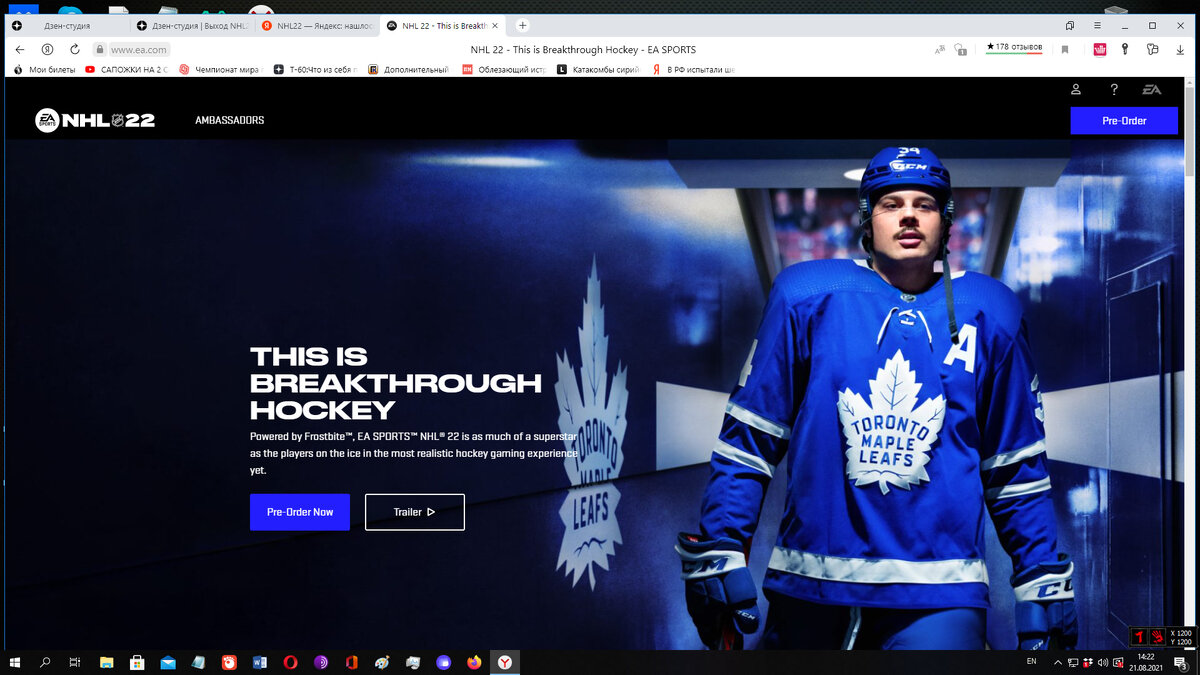Open the Катакомбы сирий bookmark
1200x675 pixels.
pyautogui.click(x=598, y=70)
